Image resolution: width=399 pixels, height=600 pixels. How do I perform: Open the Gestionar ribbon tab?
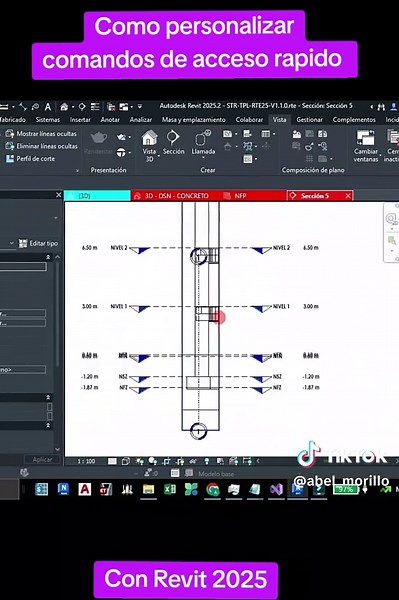[309, 120]
